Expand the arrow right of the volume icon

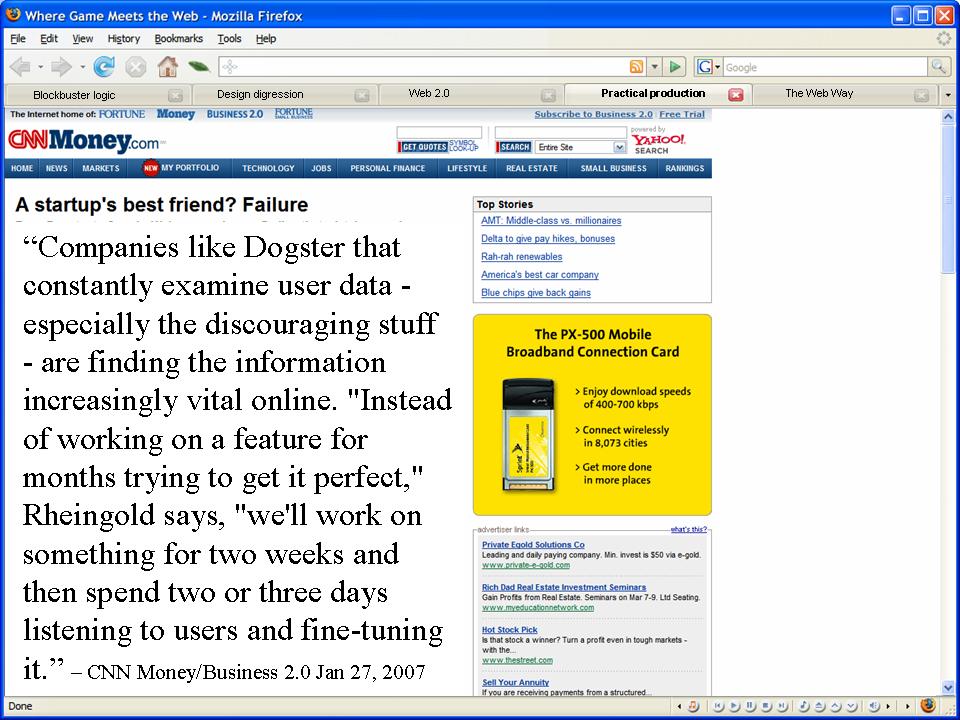pos(888,706)
